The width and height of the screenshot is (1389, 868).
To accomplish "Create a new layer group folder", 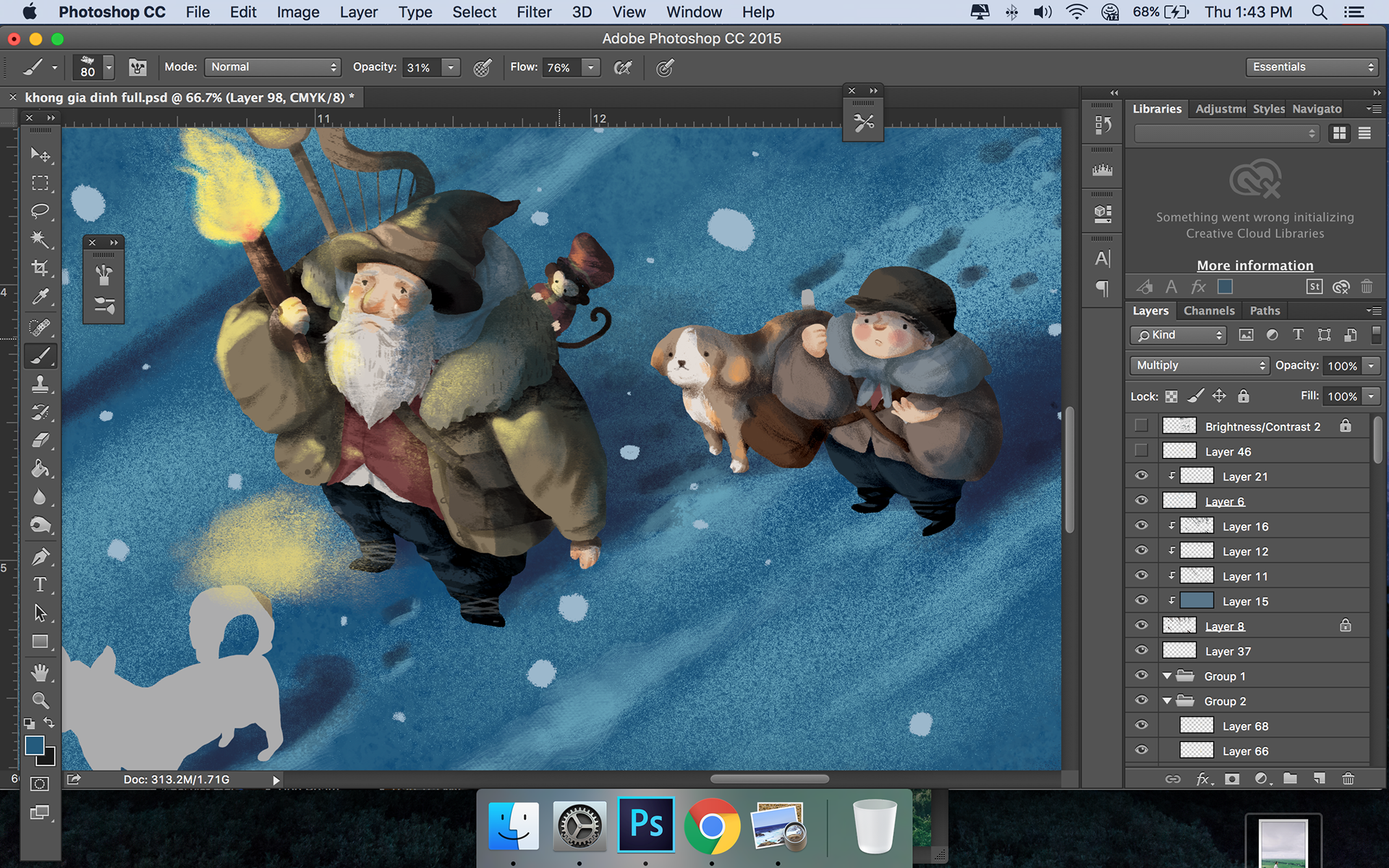I will click(x=1290, y=779).
